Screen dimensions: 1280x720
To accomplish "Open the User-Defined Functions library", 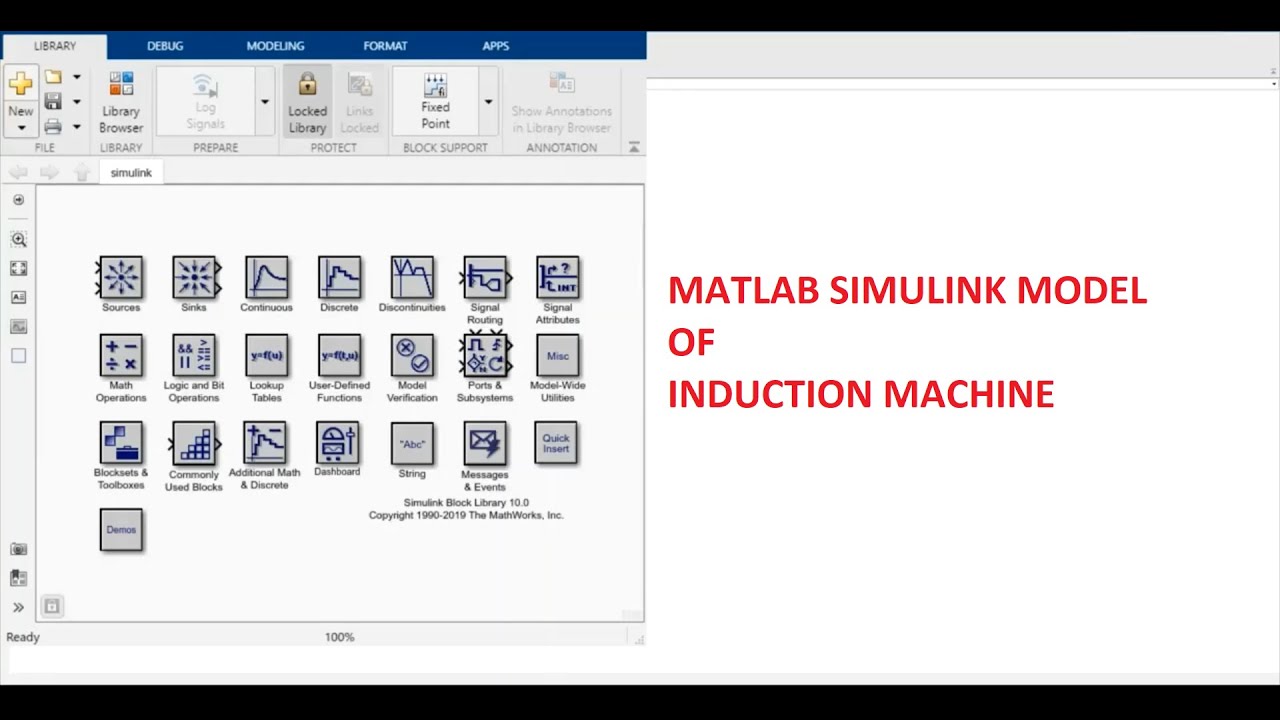I will pyautogui.click(x=339, y=356).
